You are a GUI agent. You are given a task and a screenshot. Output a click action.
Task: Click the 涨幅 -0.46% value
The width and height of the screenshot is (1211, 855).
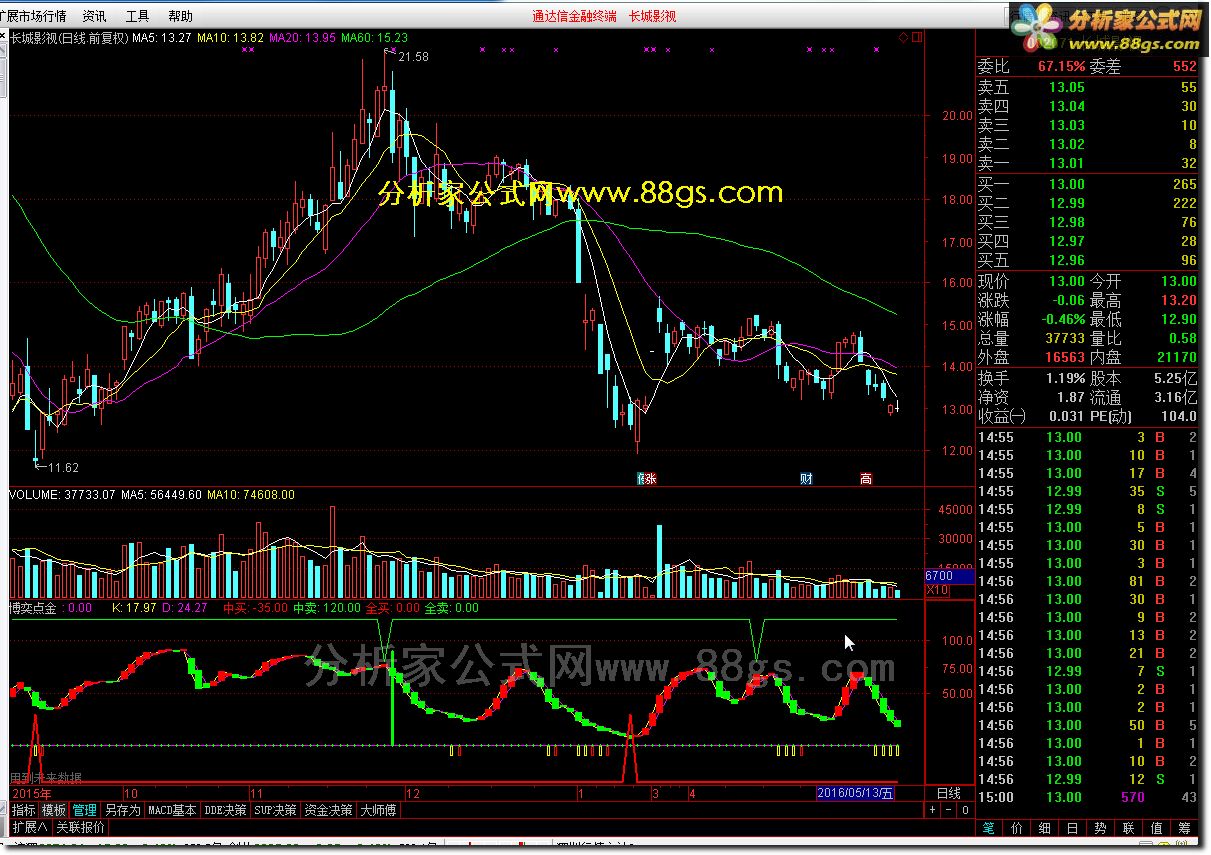click(x=1063, y=320)
